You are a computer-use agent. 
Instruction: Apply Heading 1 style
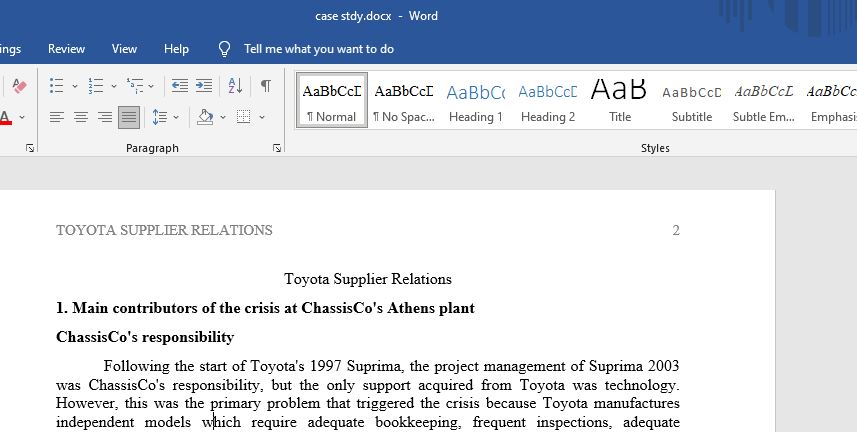476,102
